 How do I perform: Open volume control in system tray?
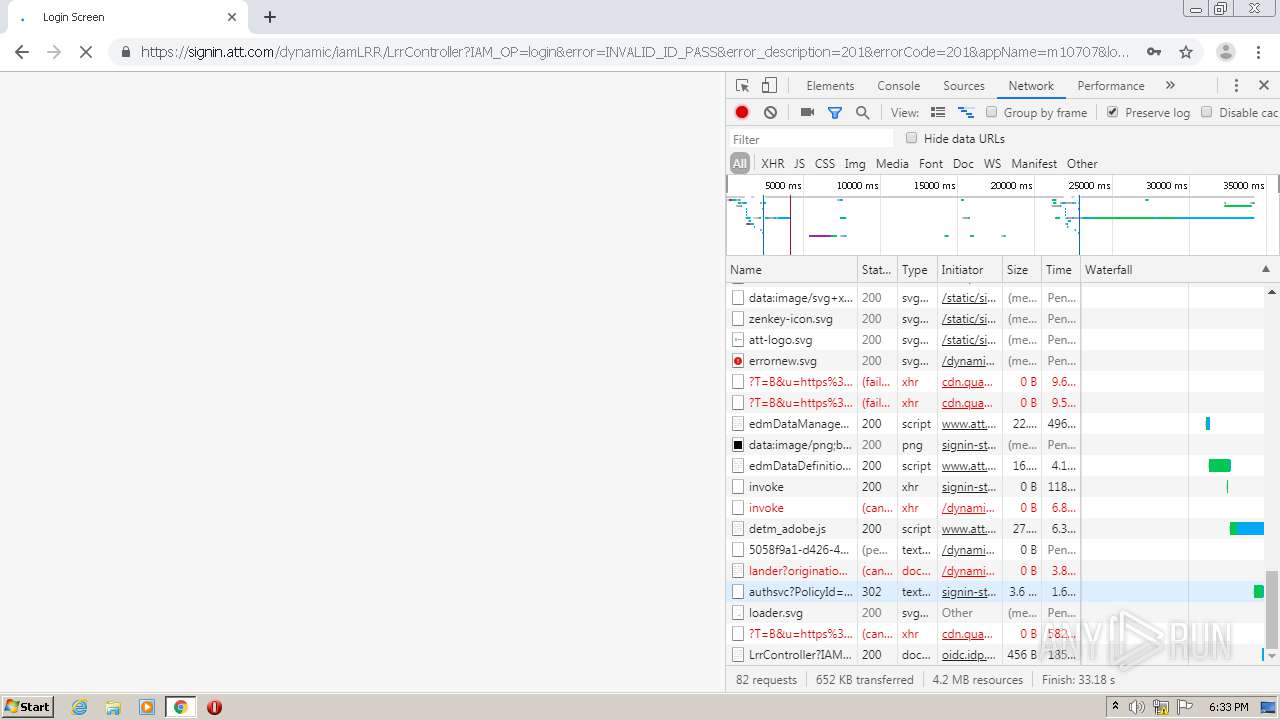click(1137, 707)
